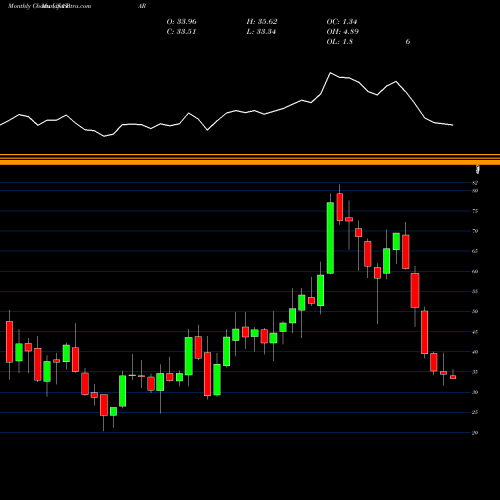Image resolution: width=500 pixels, height=500 pixels.
Task: Click the AR ticker symbol label
Action: tap(142, 6)
